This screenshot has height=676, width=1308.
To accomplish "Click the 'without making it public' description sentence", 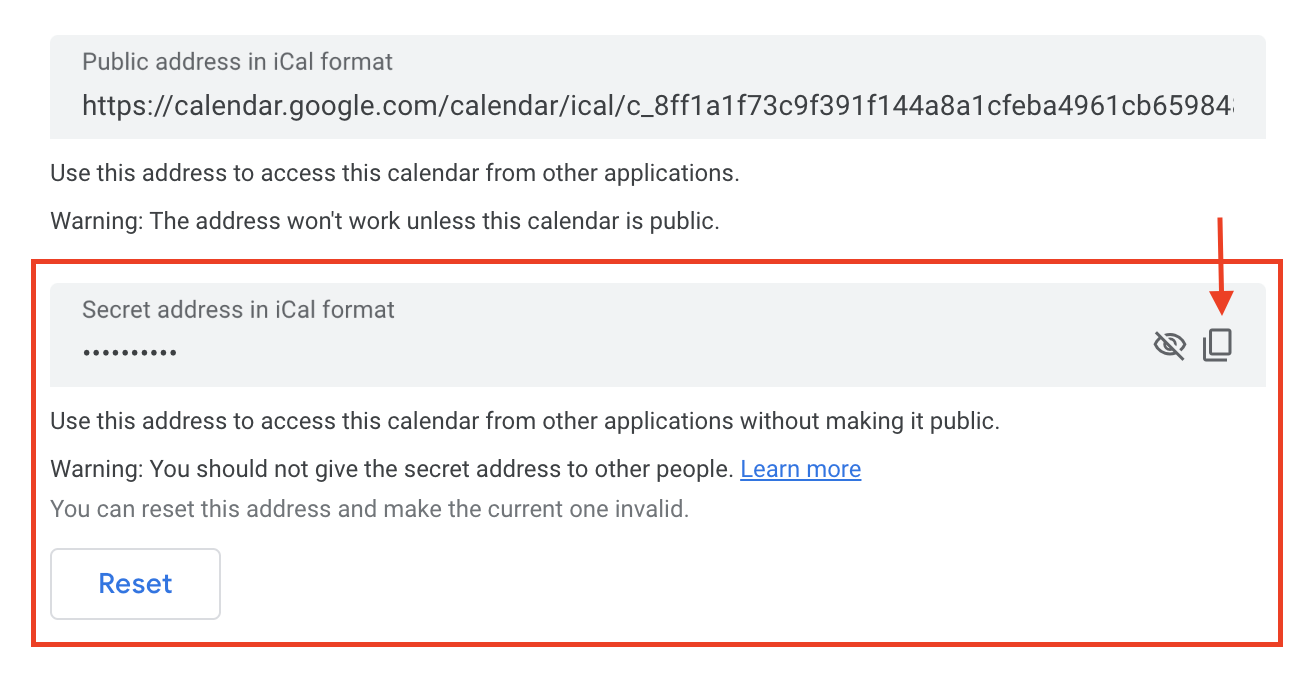I will (x=525, y=421).
